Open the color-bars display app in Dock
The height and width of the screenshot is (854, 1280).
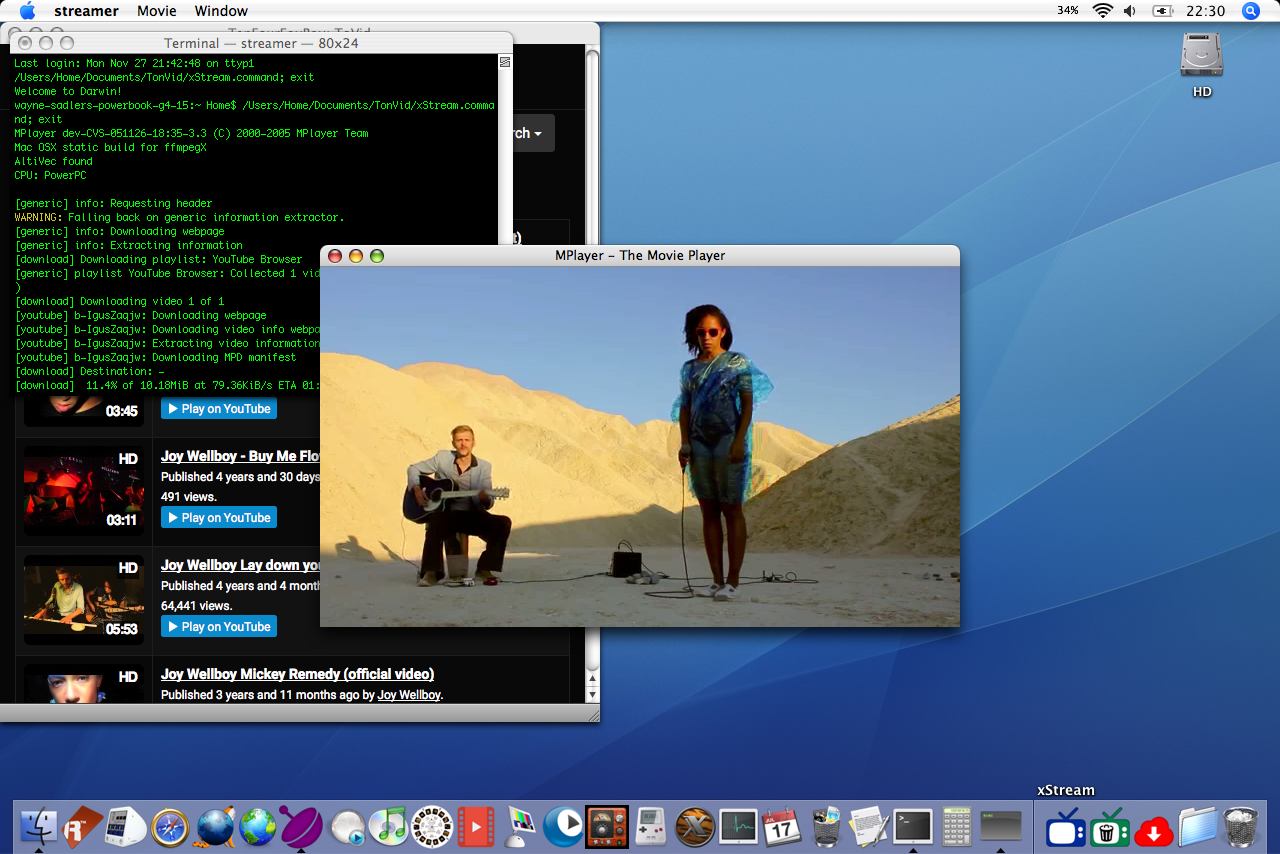[x=521, y=827]
